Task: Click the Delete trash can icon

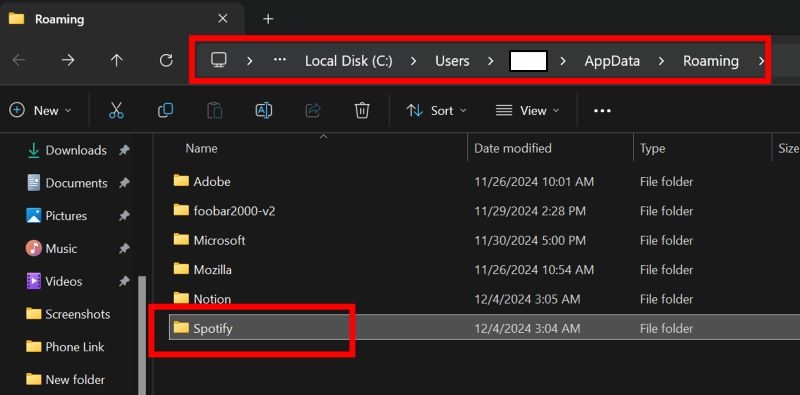Action: [362, 110]
